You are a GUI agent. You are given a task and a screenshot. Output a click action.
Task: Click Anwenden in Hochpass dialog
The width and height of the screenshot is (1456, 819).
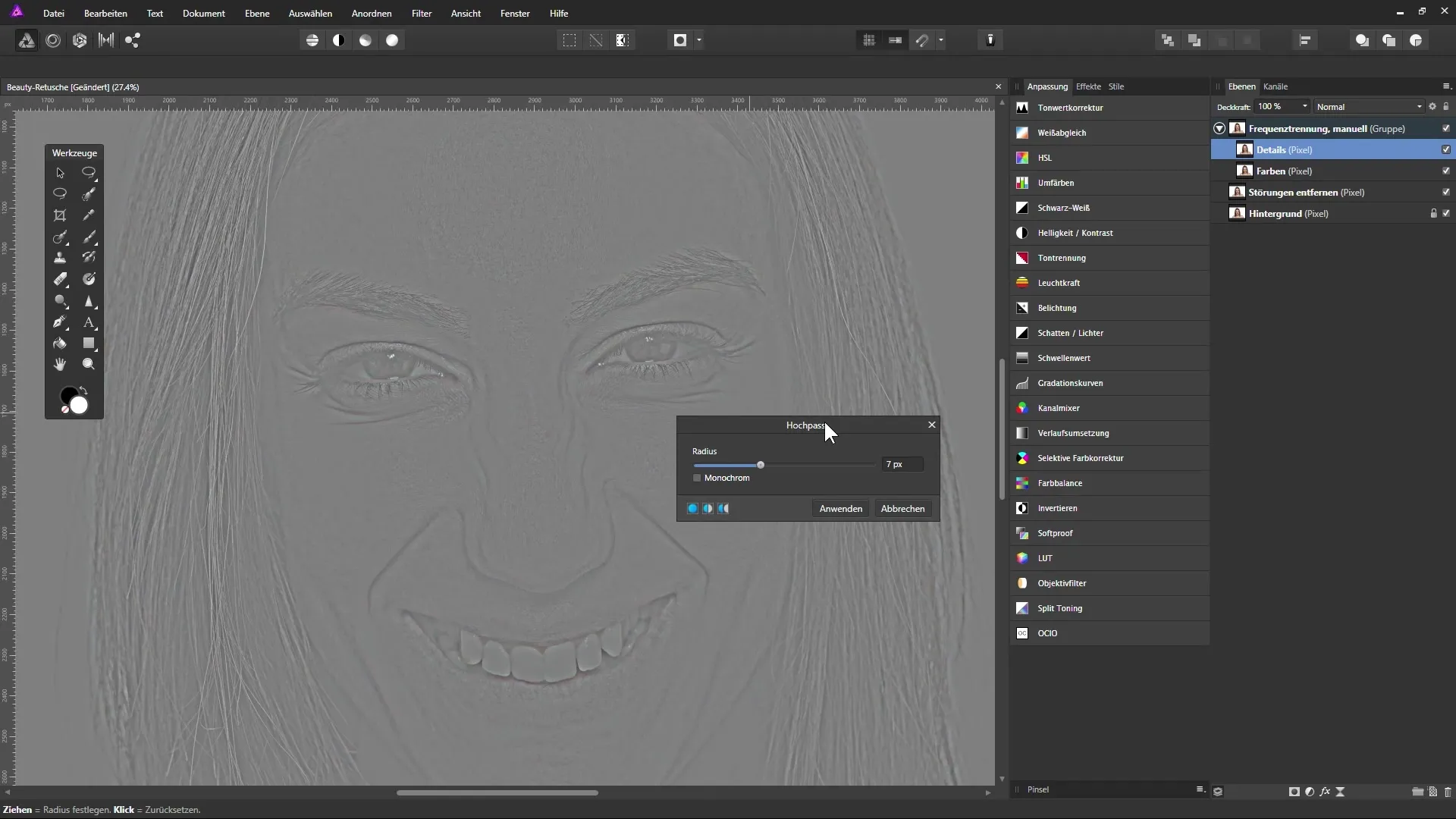841,509
